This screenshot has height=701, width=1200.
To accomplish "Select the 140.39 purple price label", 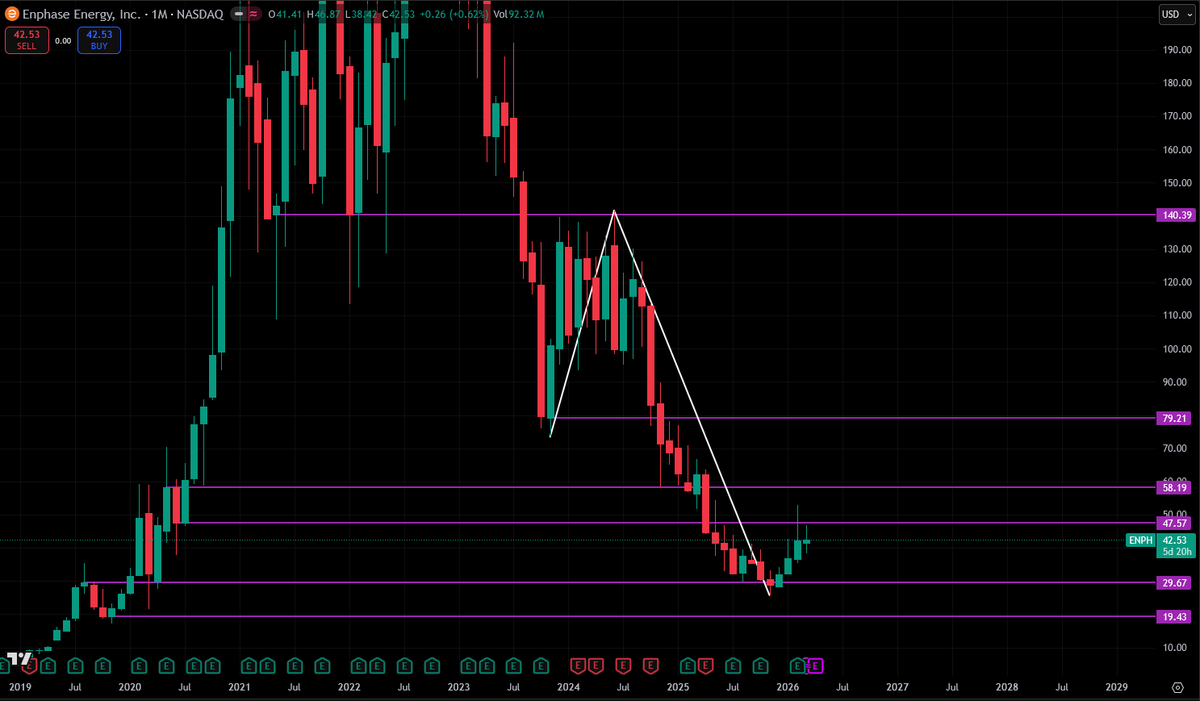I will 1175,215.
